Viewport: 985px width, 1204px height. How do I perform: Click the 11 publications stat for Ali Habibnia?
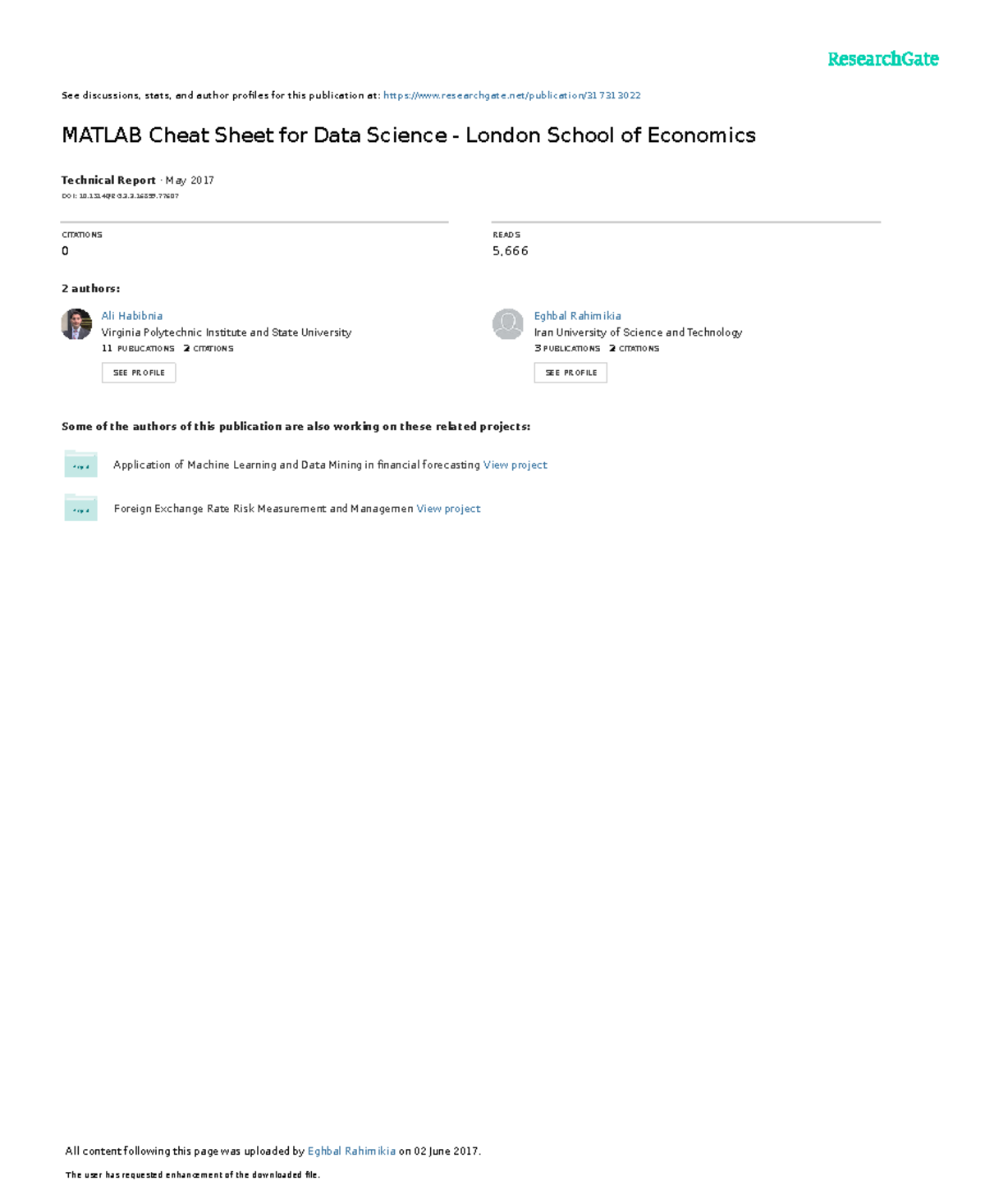tap(138, 349)
